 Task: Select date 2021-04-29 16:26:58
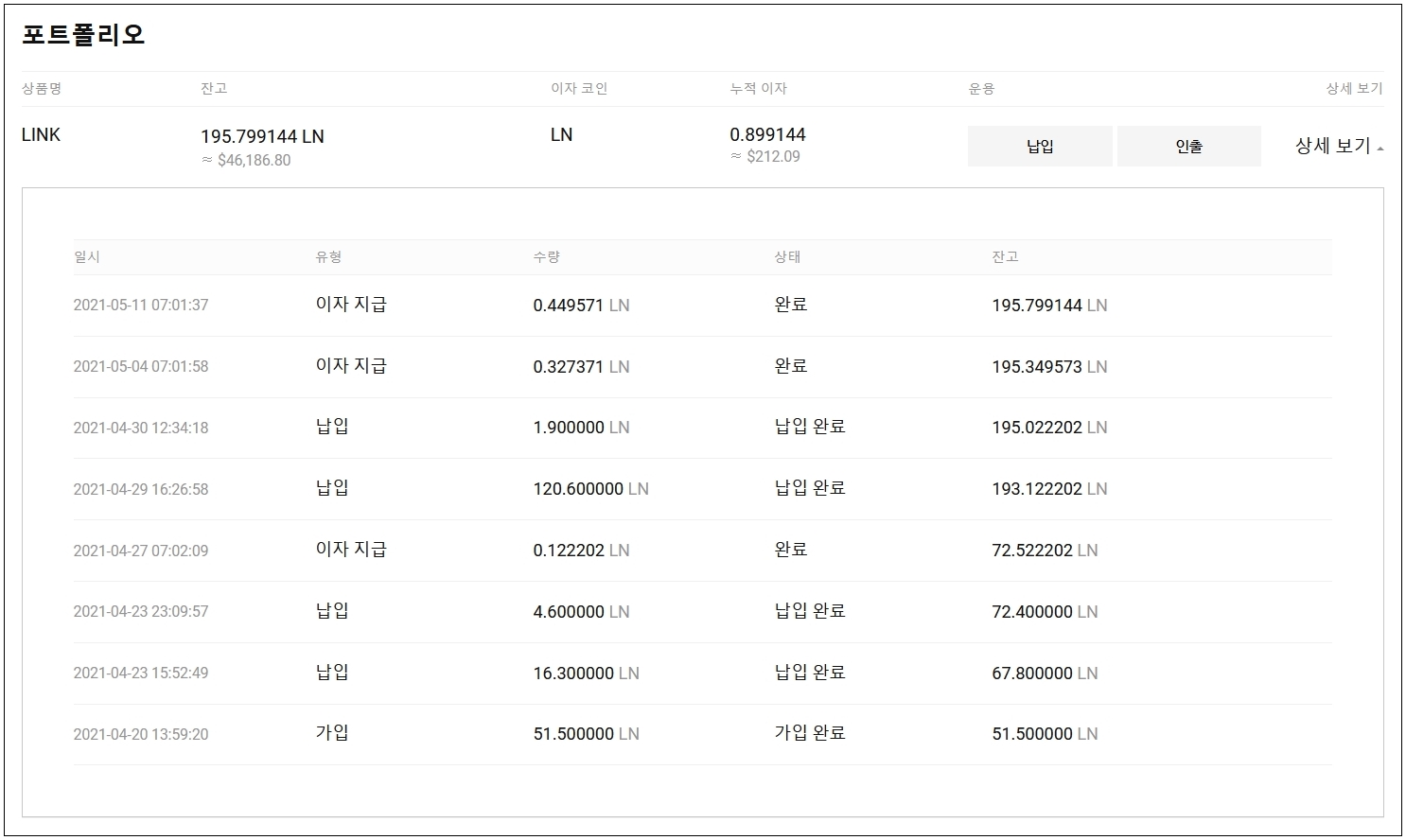141,489
